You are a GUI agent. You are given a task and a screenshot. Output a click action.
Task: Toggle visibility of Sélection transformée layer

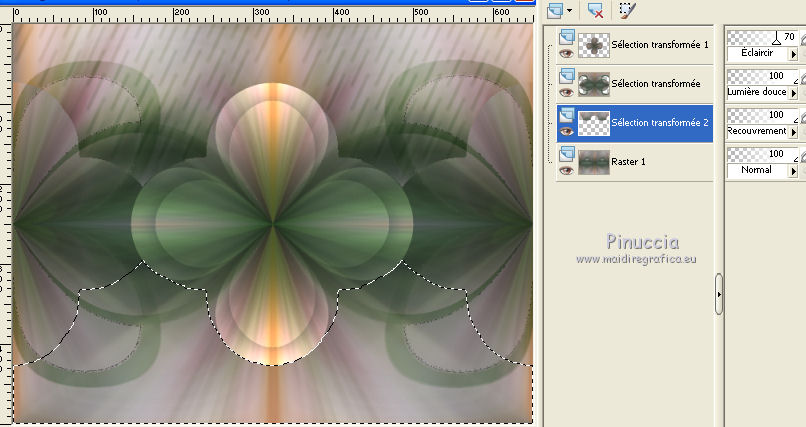pyautogui.click(x=566, y=92)
